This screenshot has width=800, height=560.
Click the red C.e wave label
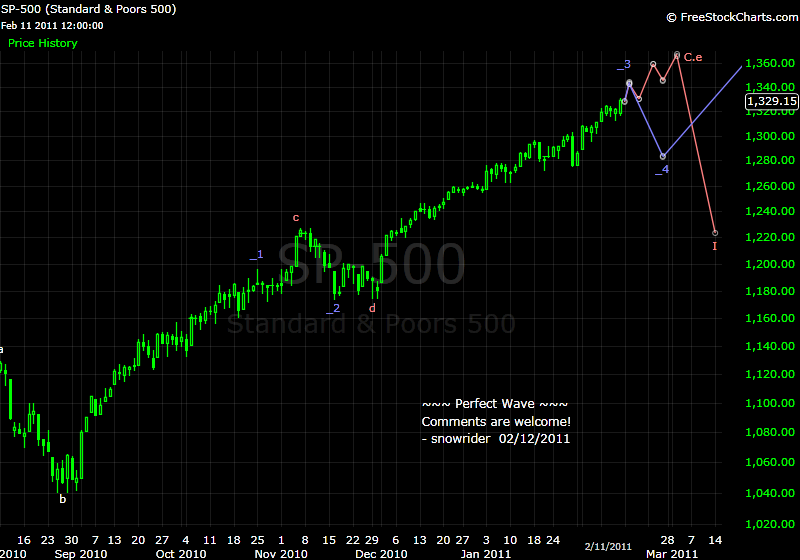693,58
